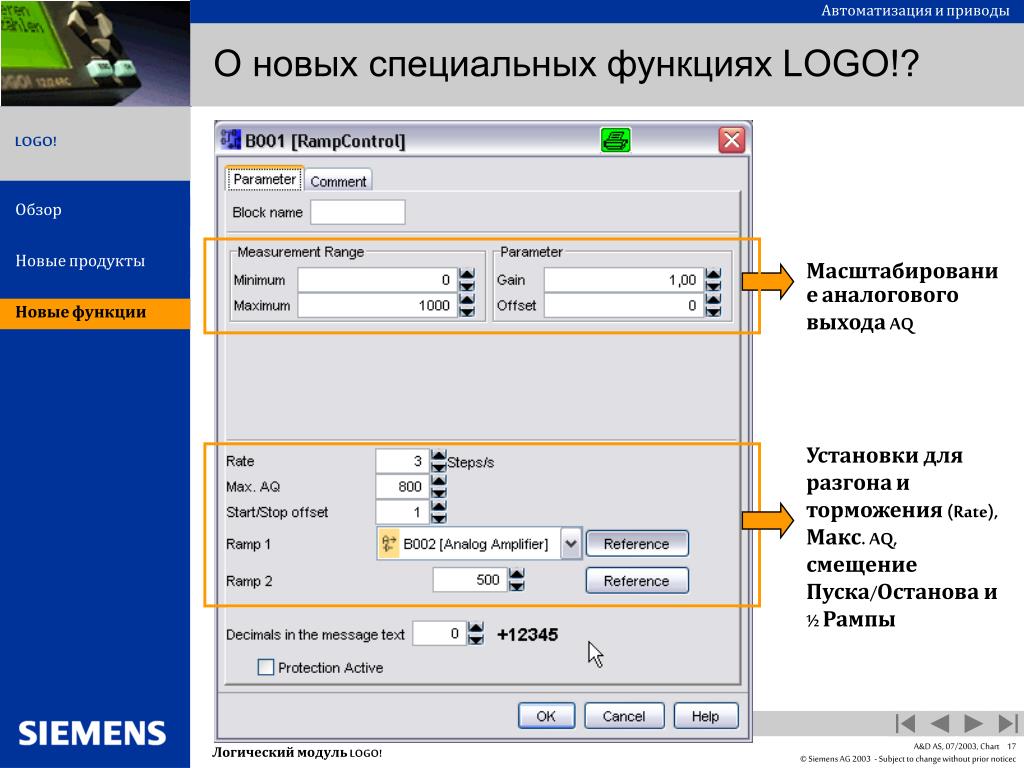Decrease Max. AQ with down arrow
Image resolution: width=1024 pixels, height=768 pixels.
tap(439, 492)
